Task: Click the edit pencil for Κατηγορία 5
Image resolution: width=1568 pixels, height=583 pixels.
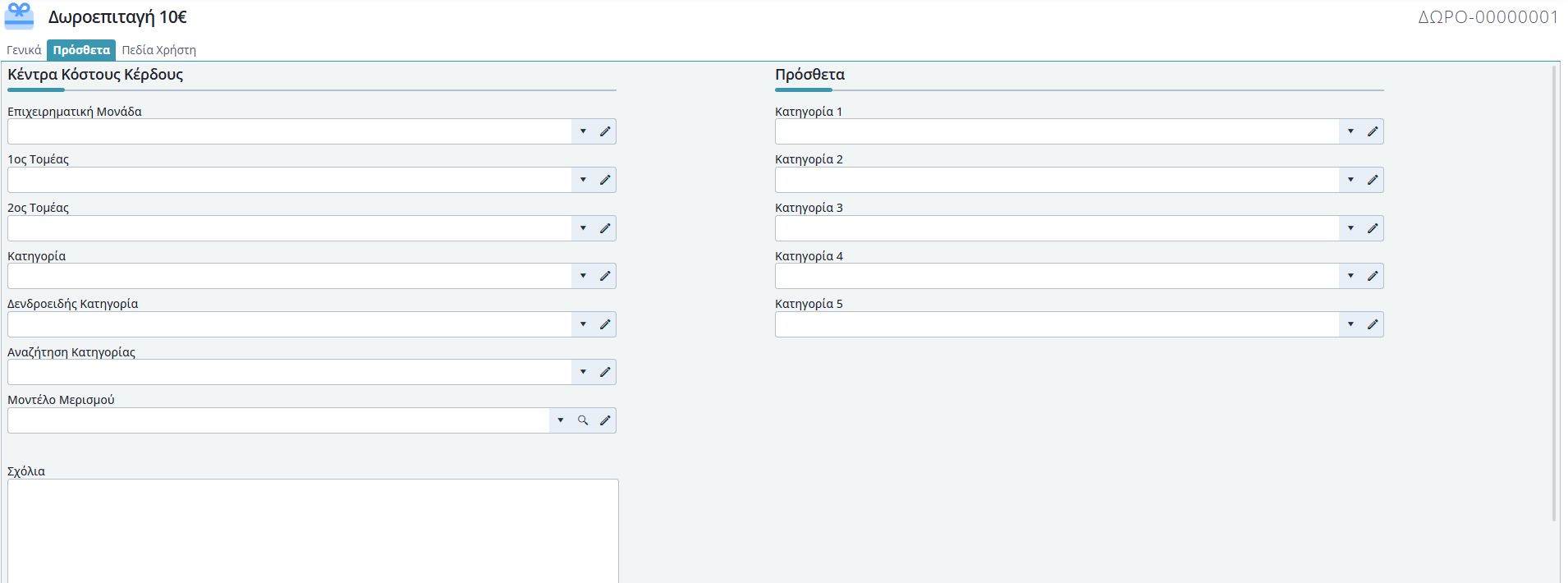Action: [x=1373, y=324]
